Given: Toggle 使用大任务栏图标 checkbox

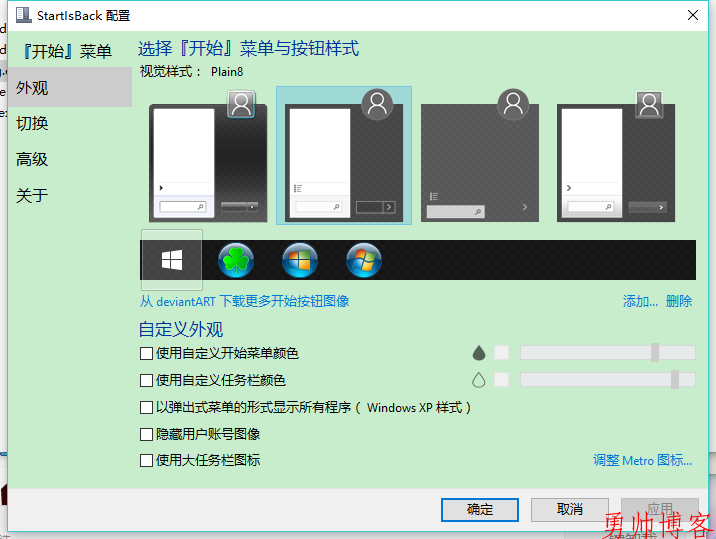Looking at the screenshot, I should tap(147, 460).
